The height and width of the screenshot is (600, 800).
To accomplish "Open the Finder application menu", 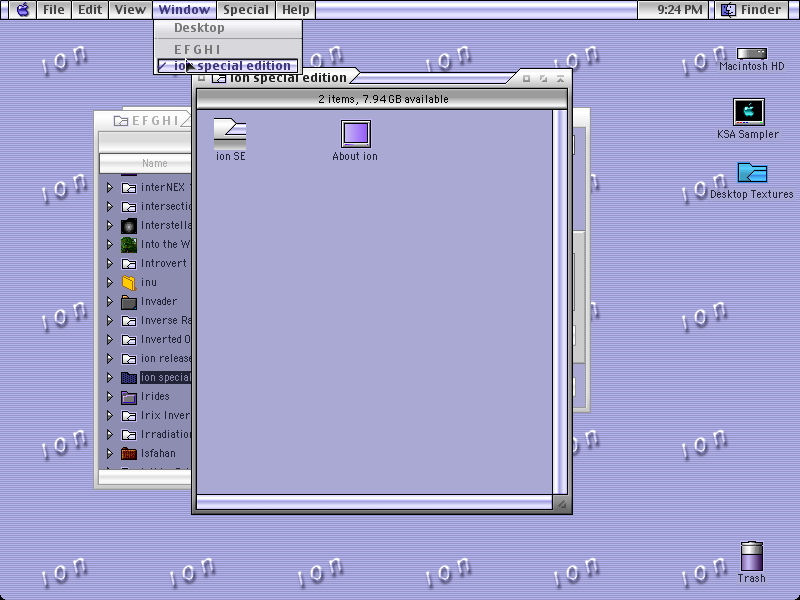I will (753, 10).
